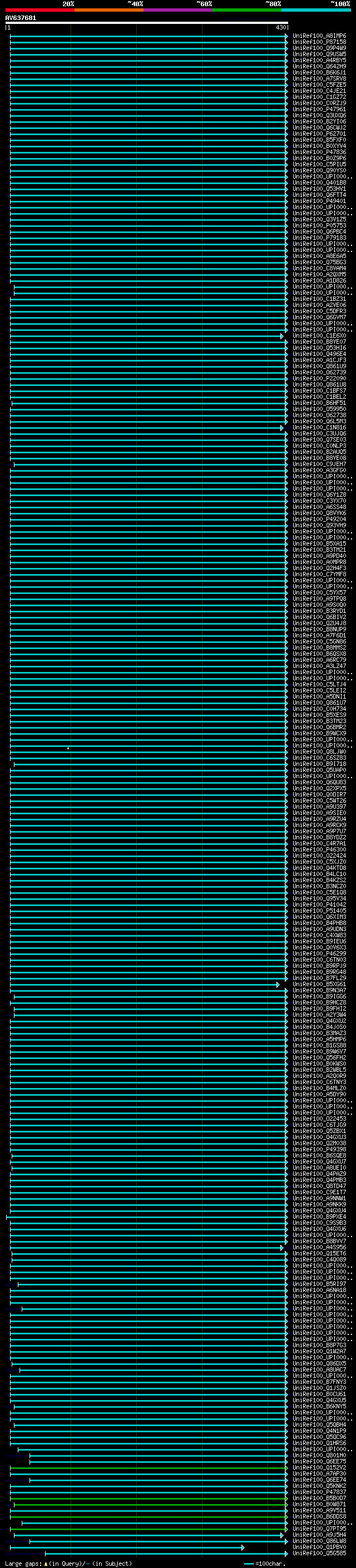Select hit label UniRef100_Q7PT95

[x=319, y=1529]
